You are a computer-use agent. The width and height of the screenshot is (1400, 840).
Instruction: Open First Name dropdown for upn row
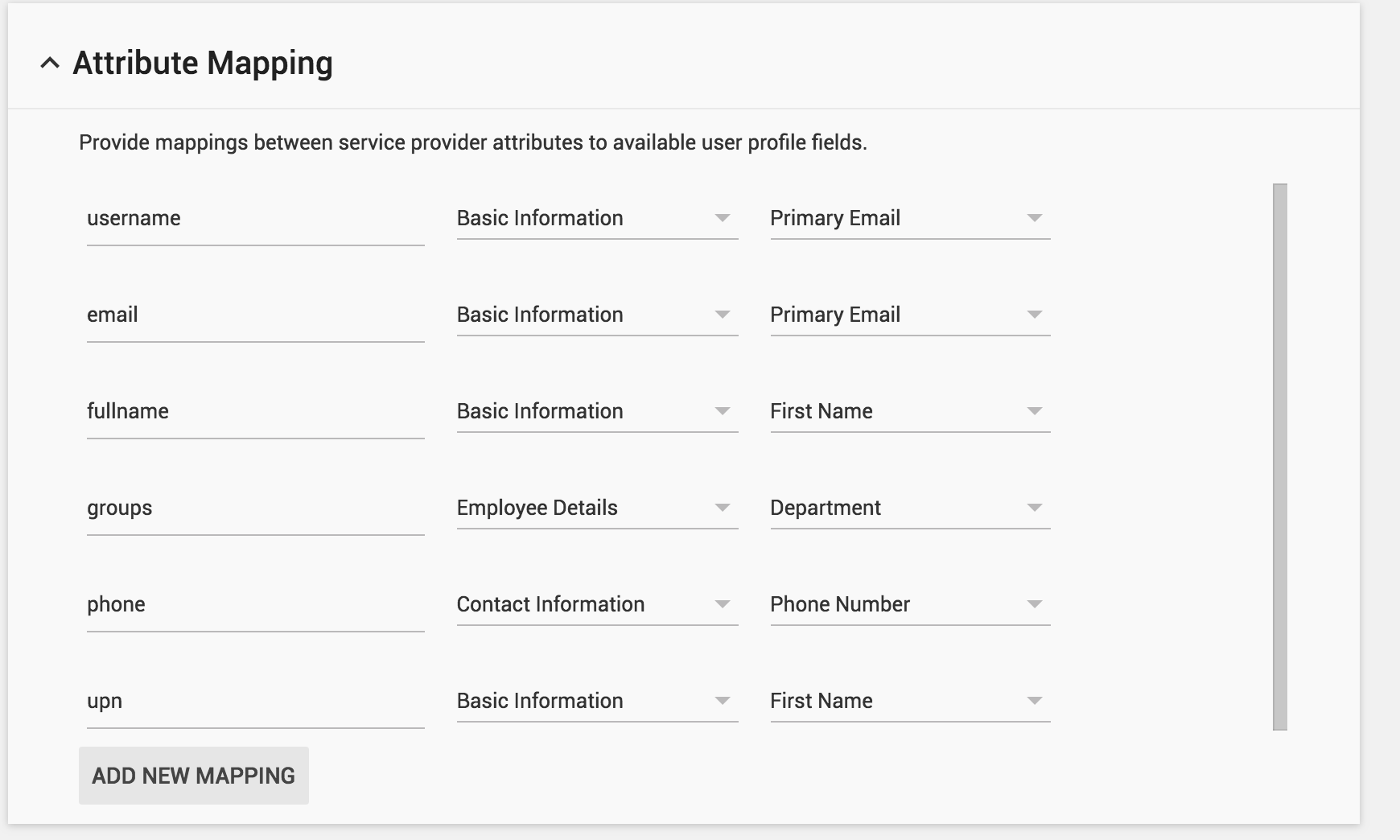[909, 701]
